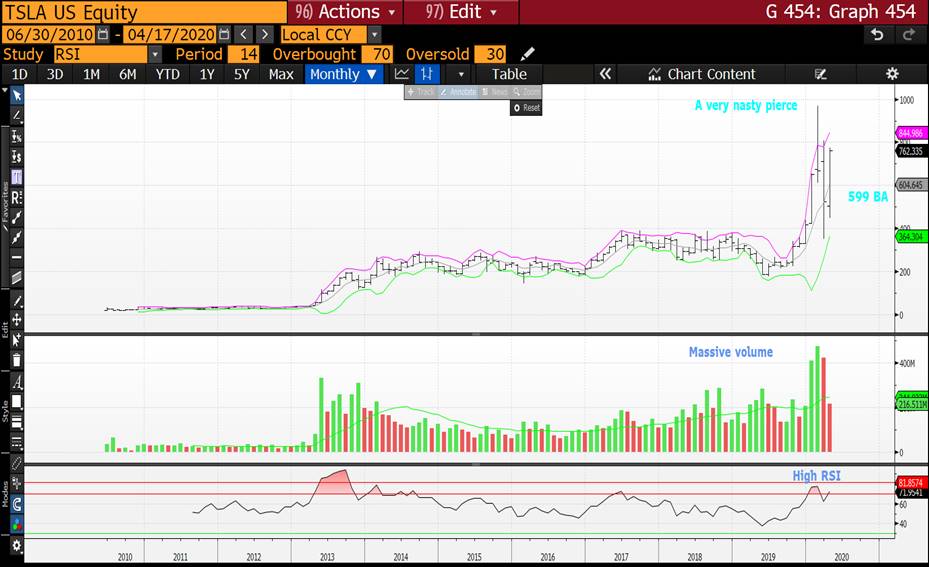Open Chart Content panel
The height and width of the screenshot is (567, 929).
pyautogui.click(x=703, y=74)
